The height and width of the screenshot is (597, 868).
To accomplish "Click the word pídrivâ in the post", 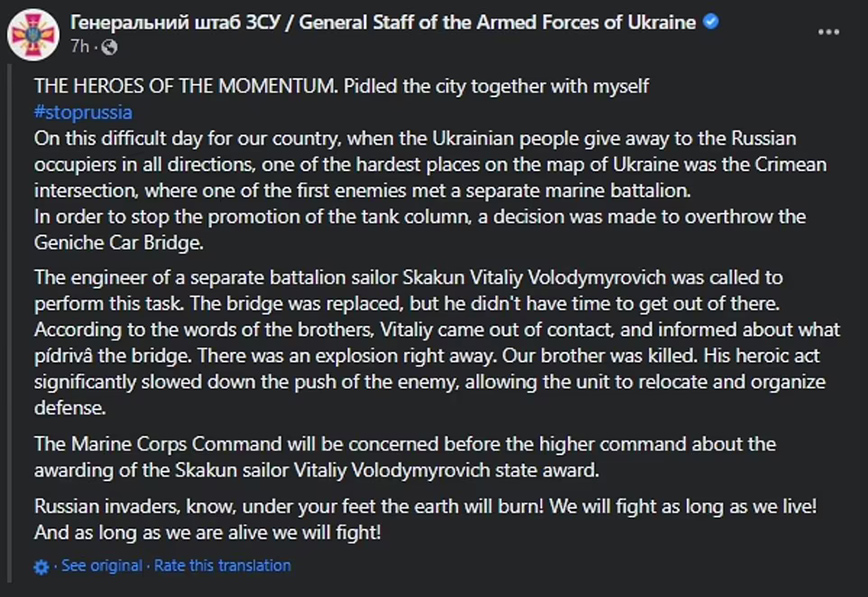I will pos(70,356).
